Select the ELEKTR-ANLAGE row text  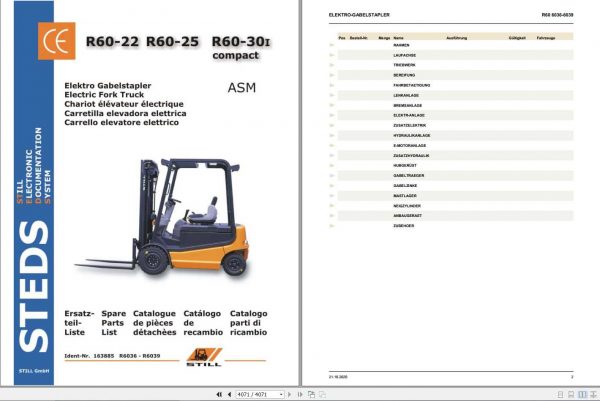click(409, 115)
